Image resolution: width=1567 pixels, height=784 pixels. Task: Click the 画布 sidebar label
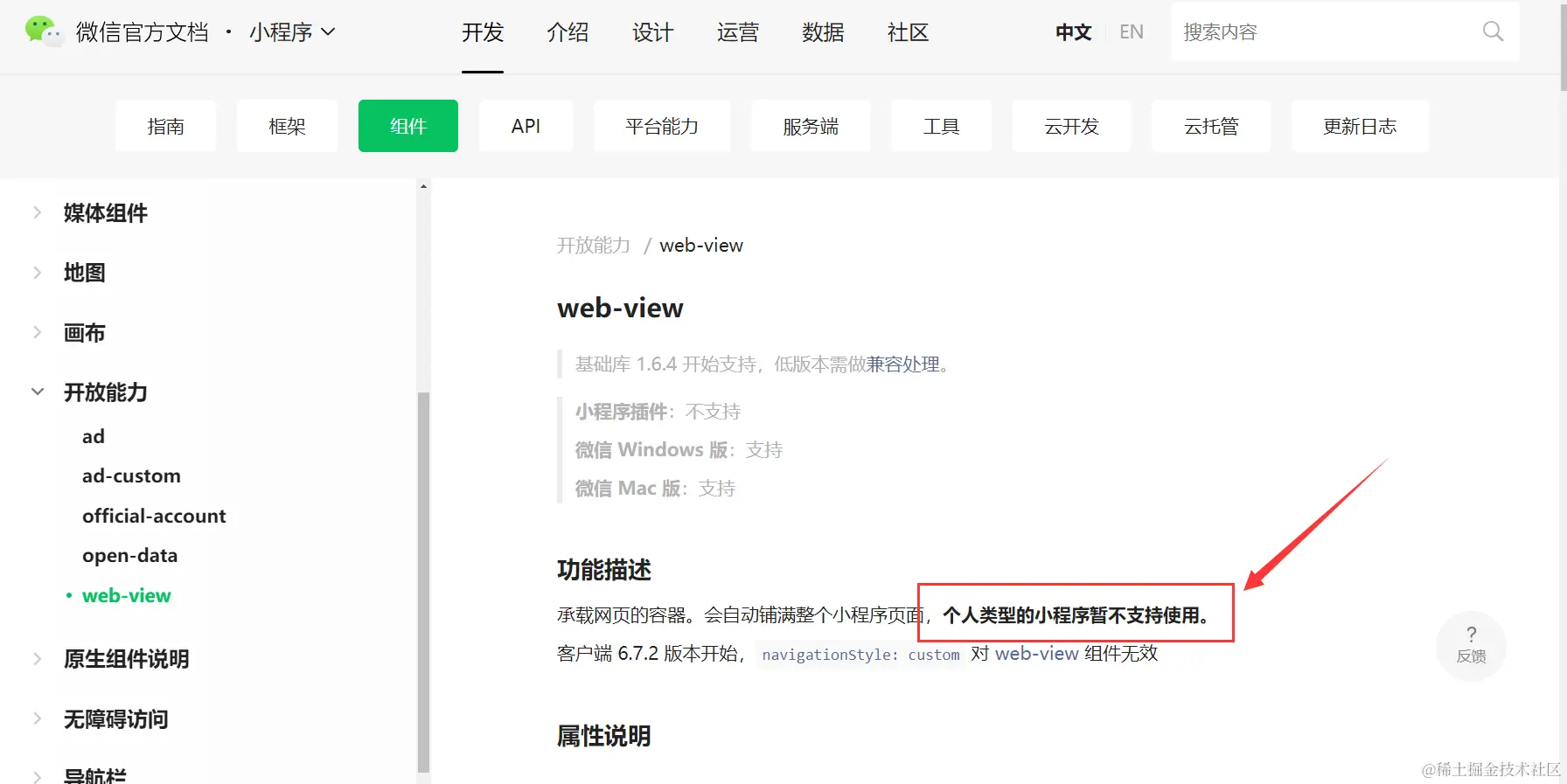[84, 332]
